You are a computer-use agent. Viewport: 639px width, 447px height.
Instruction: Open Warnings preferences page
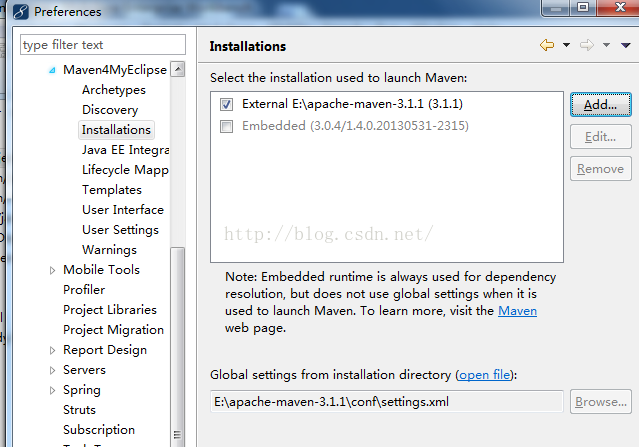point(109,250)
